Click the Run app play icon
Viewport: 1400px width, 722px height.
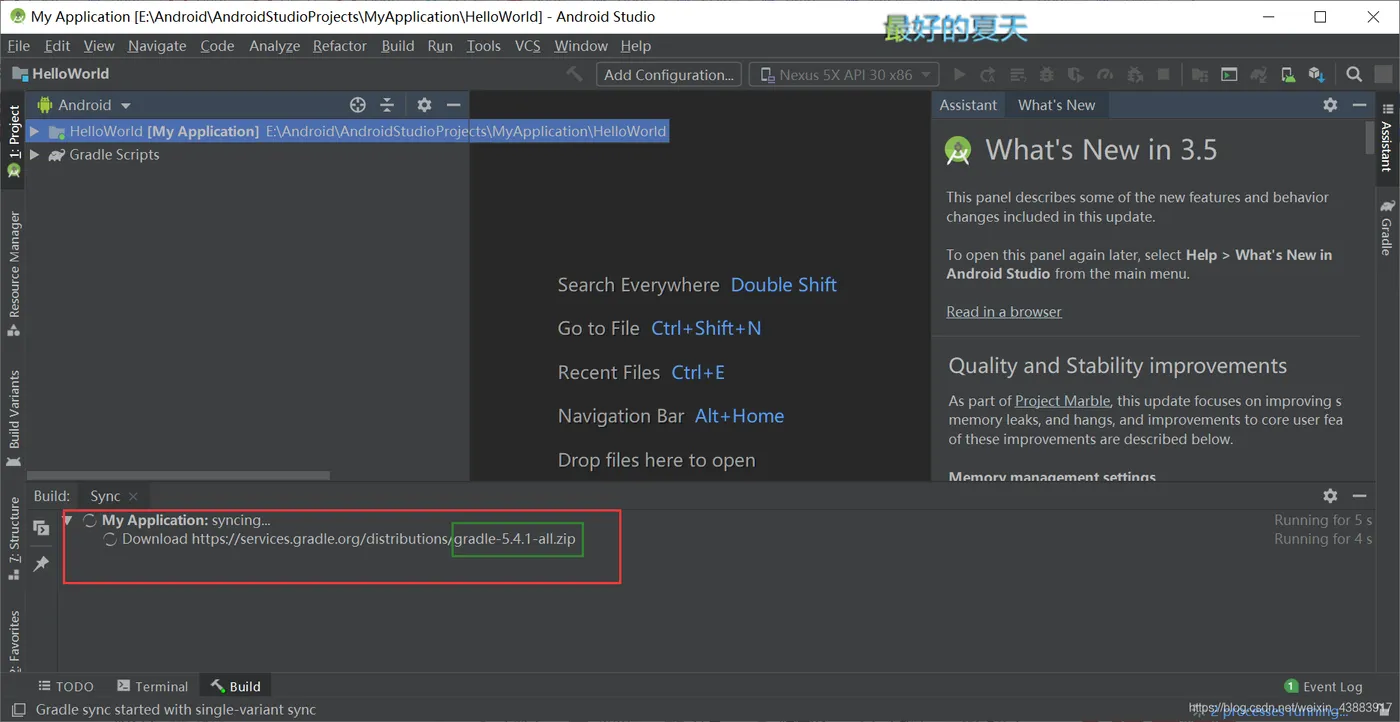click(959, 74)
